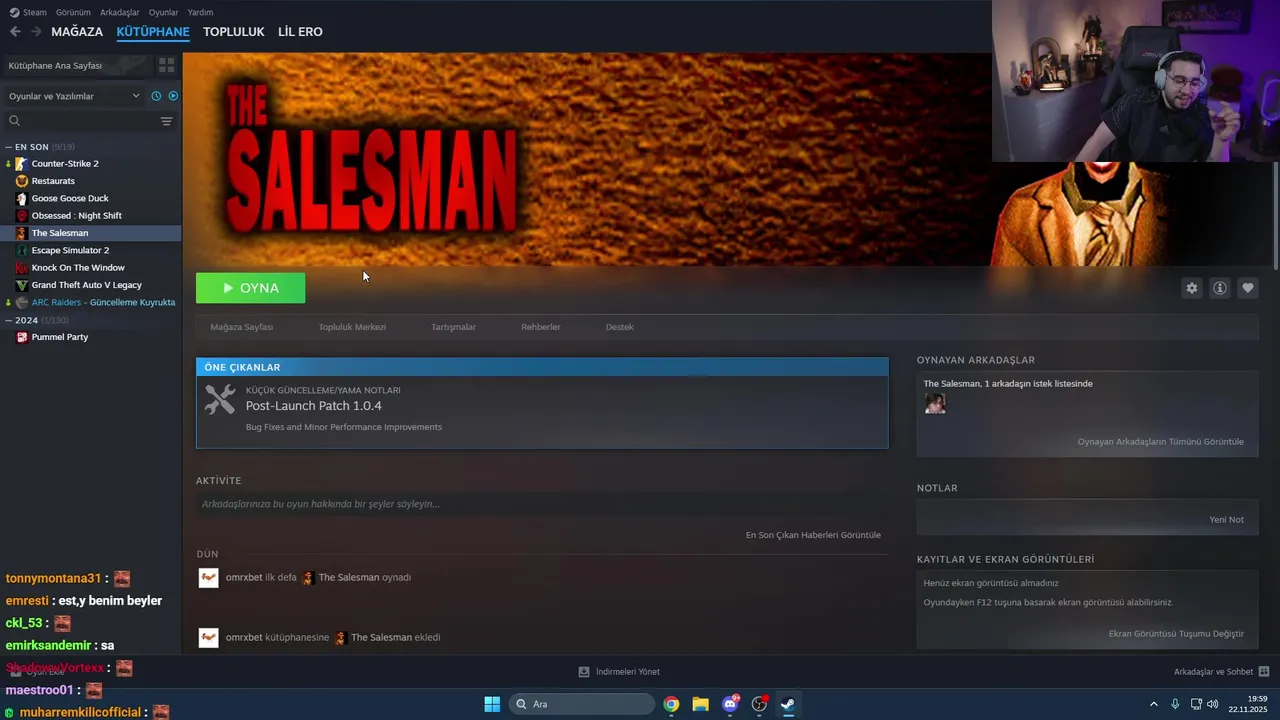
Task: Click the back navigation arrow
Action: point(15,32)
